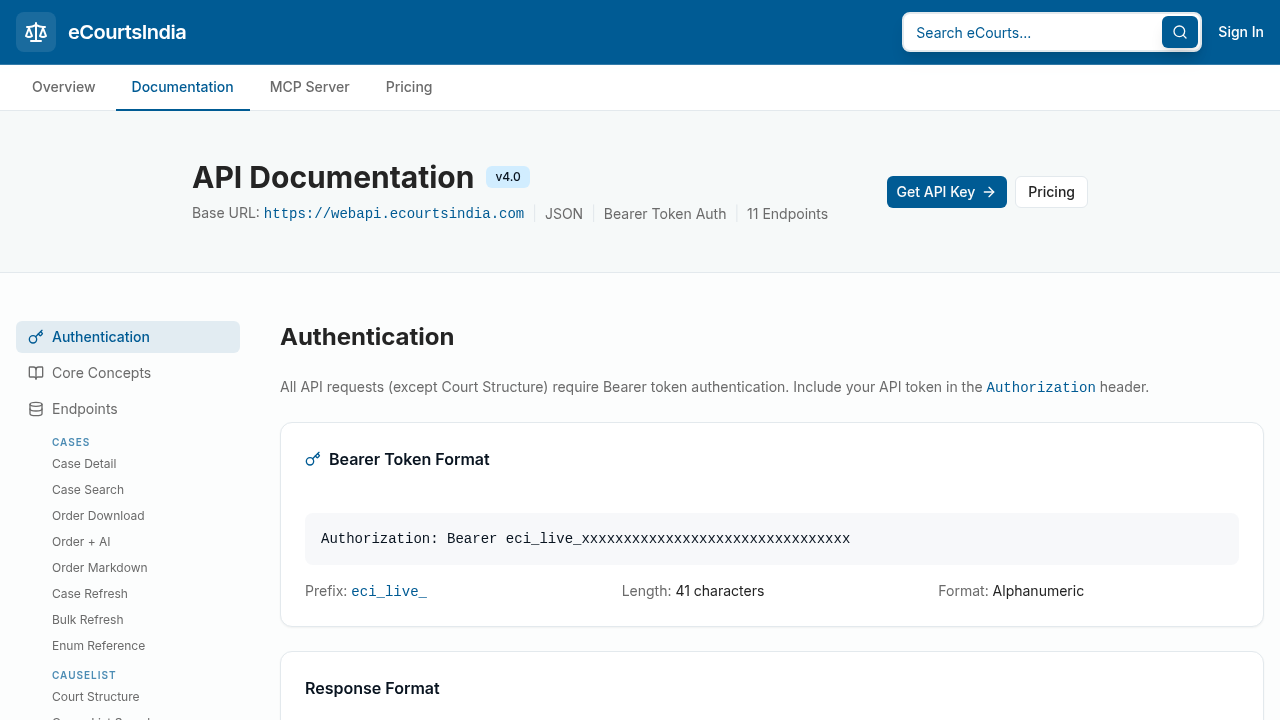Open the Pricing tab in the navigation
1280x720 pixels.
coord(409,87)
